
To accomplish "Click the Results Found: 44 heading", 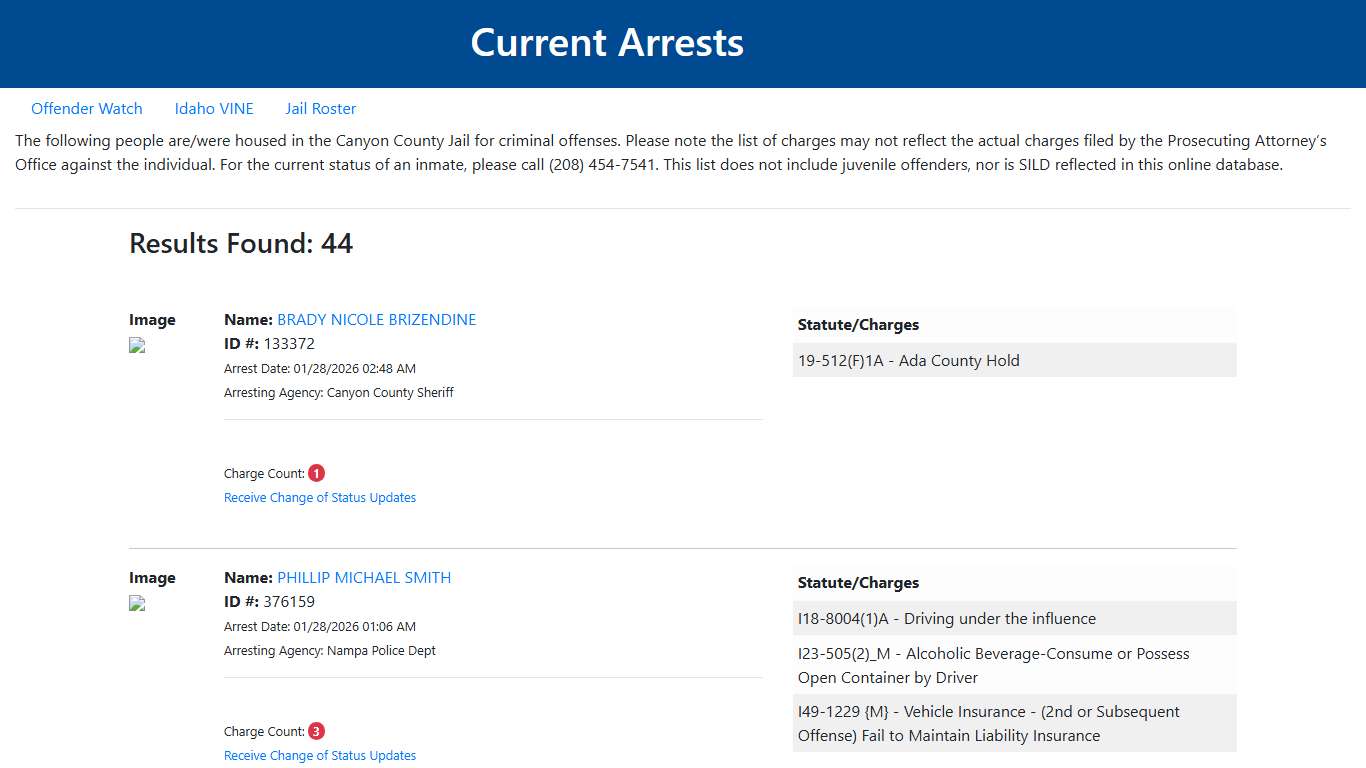I will 240,243.
